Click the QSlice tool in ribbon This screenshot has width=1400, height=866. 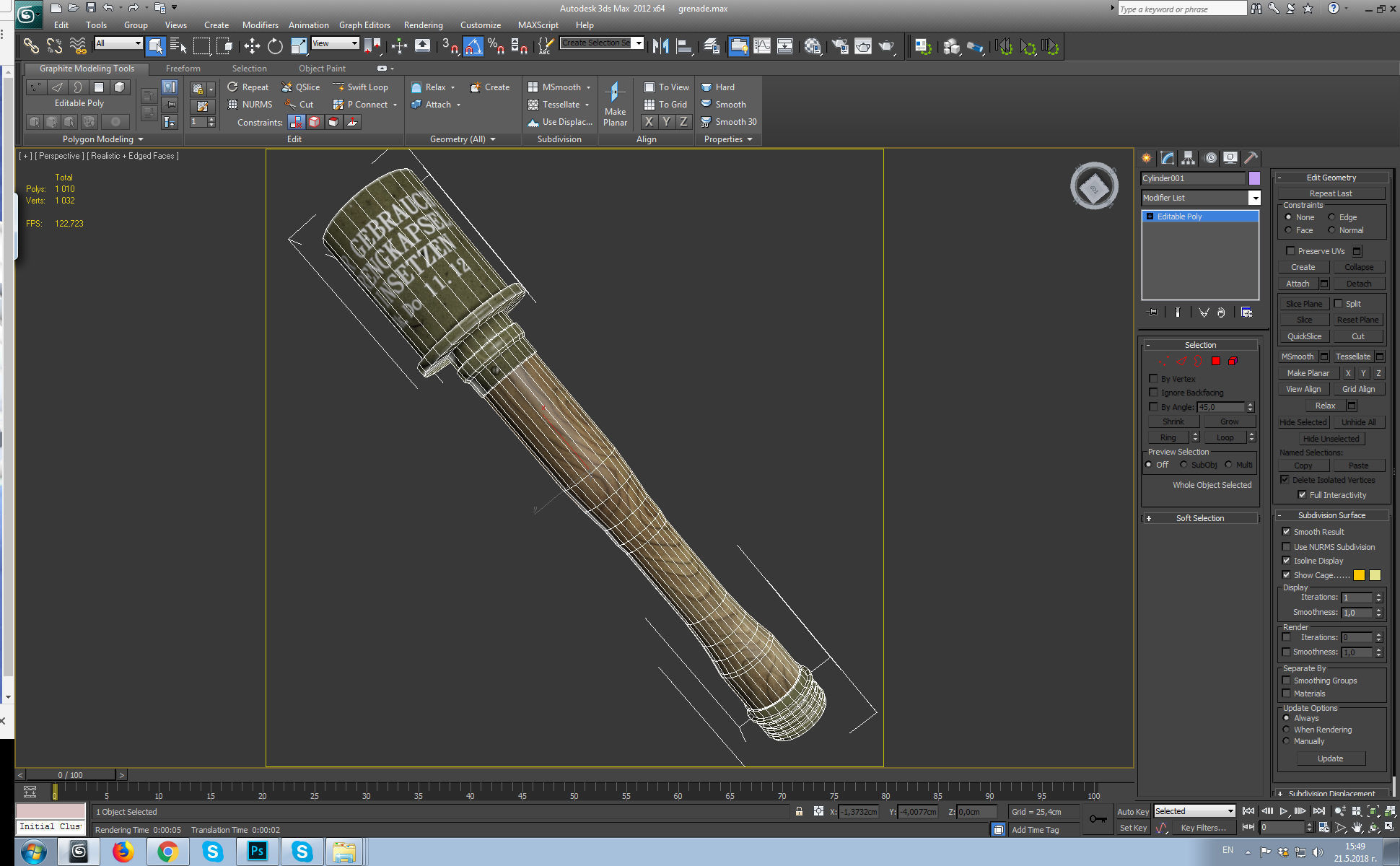coord(301,87)
